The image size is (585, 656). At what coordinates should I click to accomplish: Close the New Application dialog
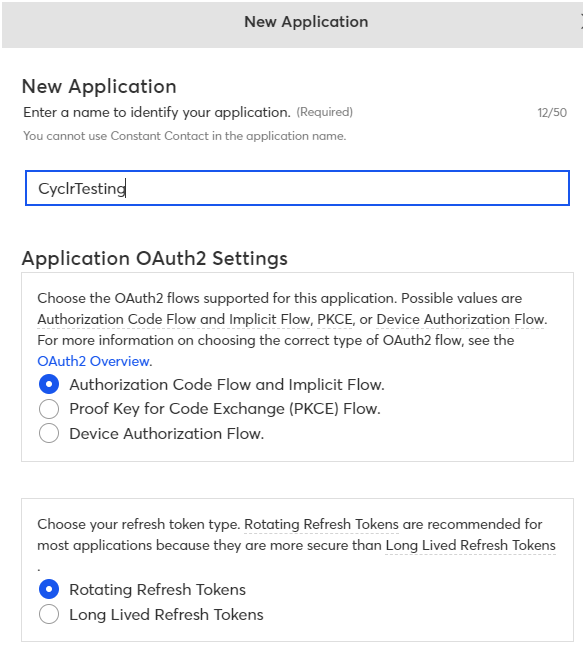[x=582, y=22]
